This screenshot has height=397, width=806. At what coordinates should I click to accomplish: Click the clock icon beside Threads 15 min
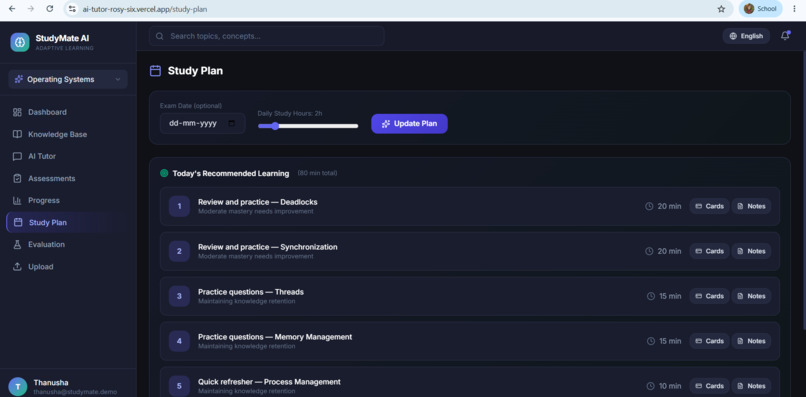[651, 296]
